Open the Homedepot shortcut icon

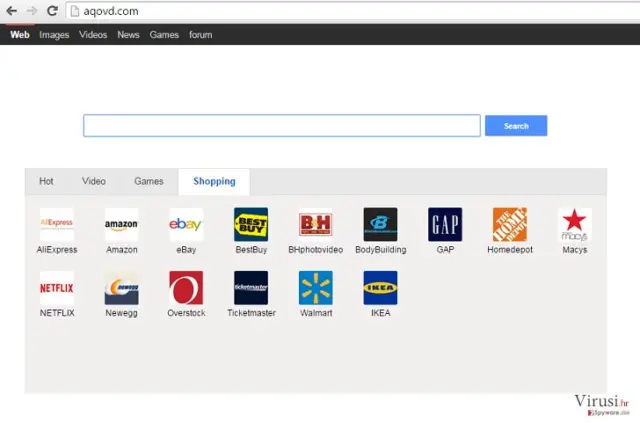pos(510,225)
